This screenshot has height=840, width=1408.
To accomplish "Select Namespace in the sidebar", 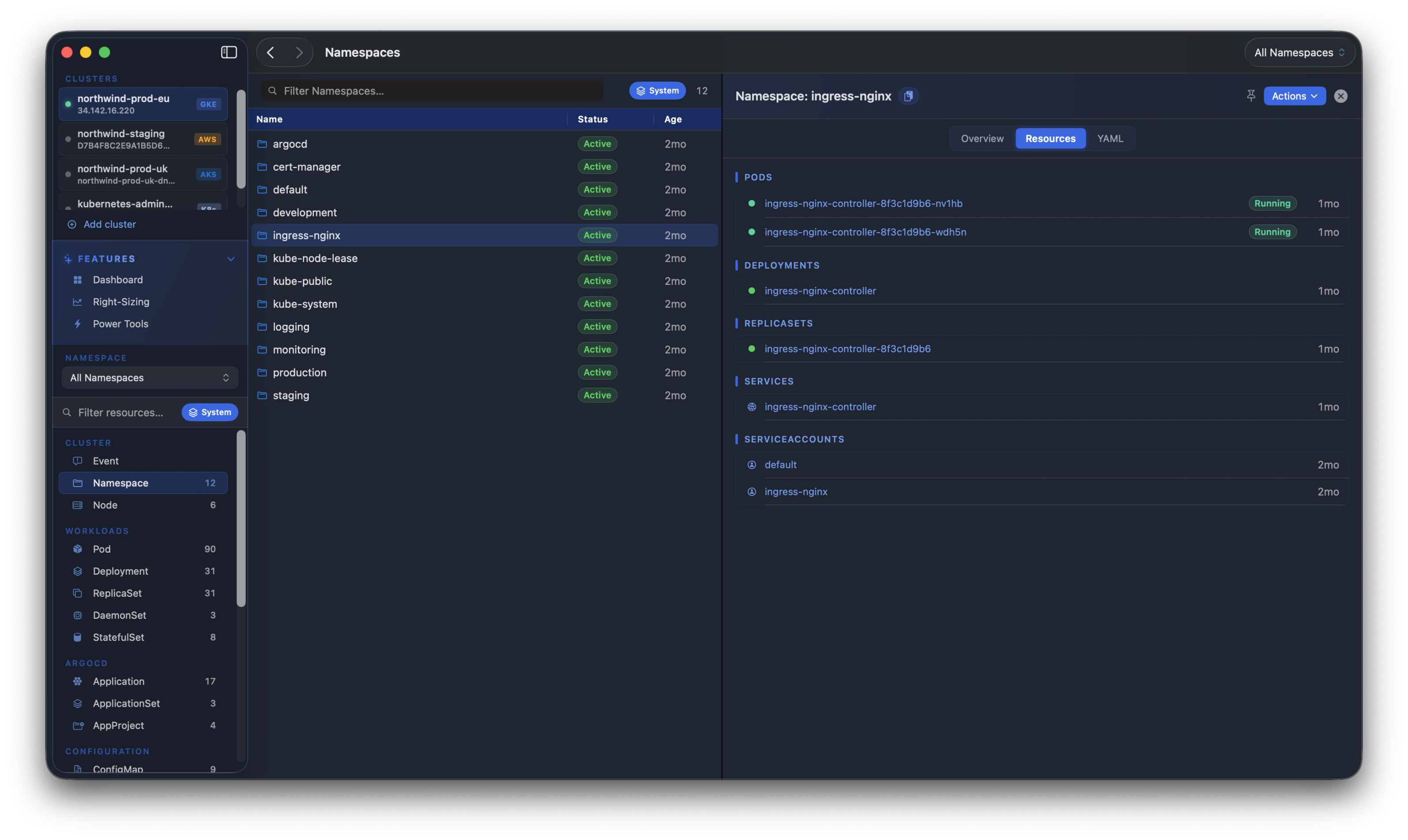I will pyautogui.click(x=143, y=483).
